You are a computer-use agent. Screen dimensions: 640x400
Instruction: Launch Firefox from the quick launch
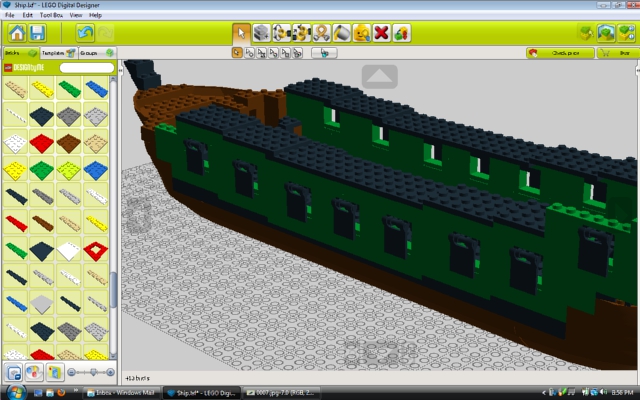click(61, 393)
